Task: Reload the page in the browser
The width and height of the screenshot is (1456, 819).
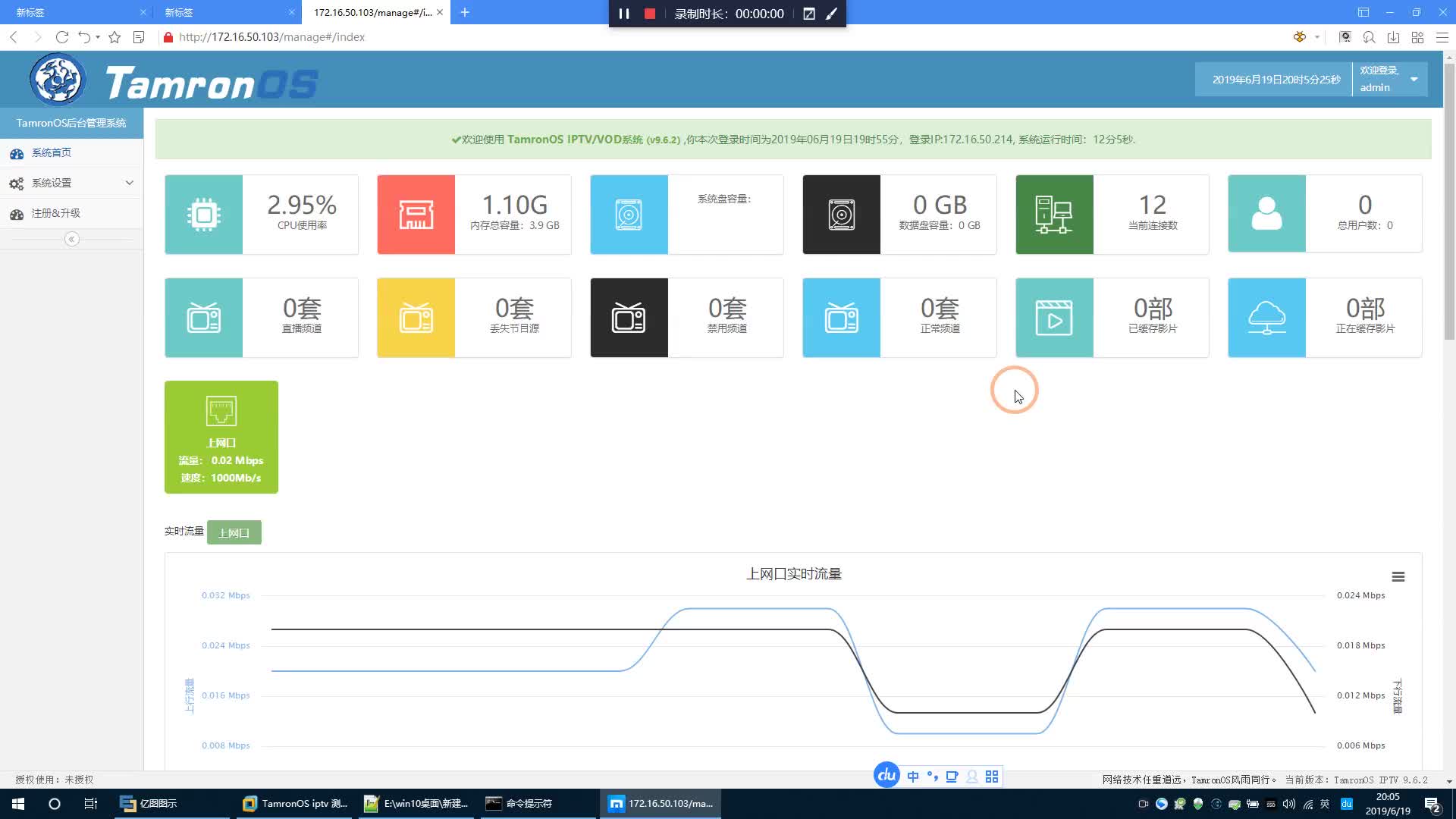Action: (x=62, y=37)
